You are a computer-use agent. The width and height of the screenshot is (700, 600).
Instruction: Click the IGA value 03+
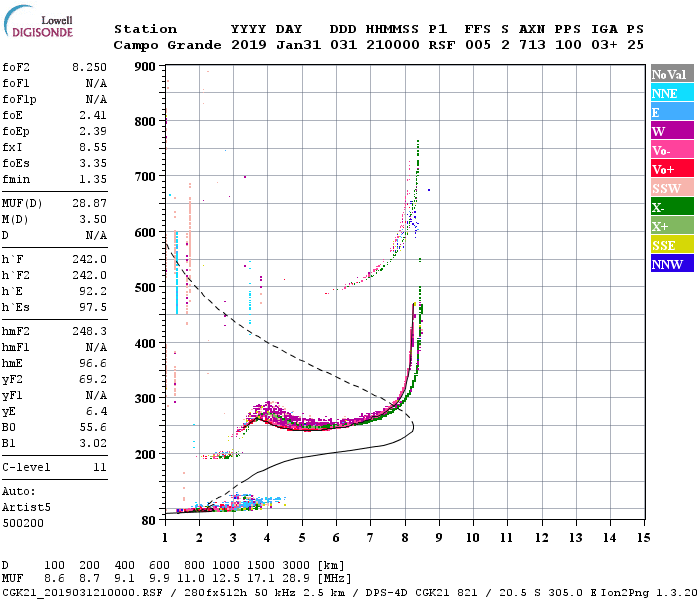pyautogui.click(x=604, y=45)
